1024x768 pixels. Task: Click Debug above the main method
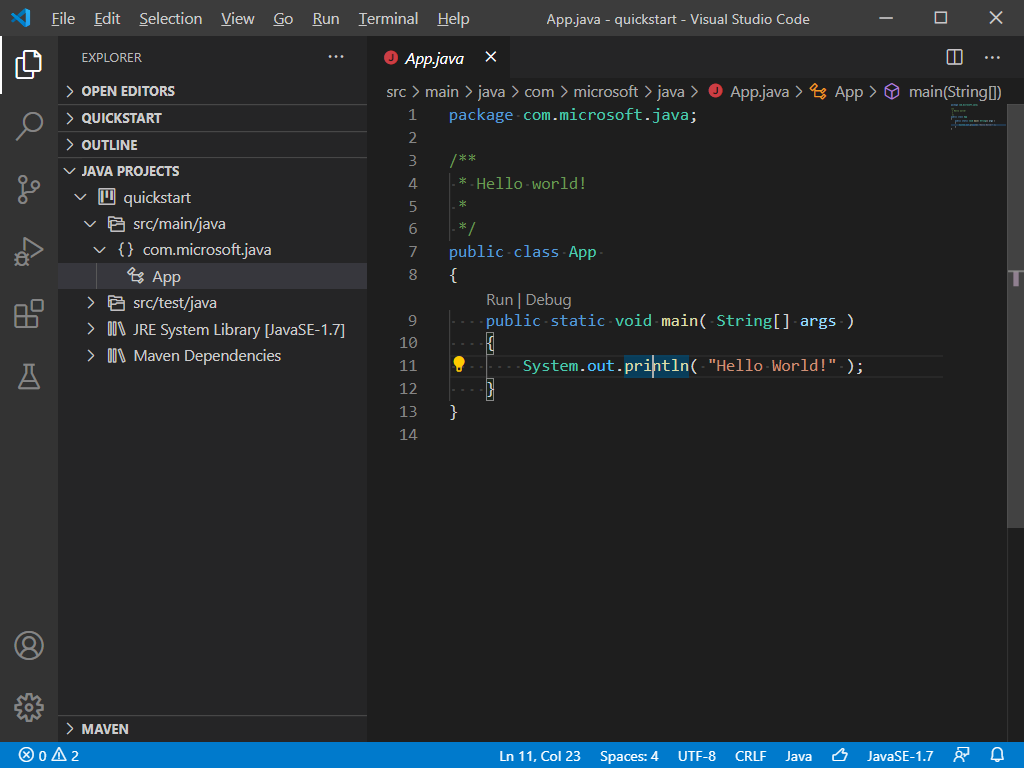tap(549, 299)
